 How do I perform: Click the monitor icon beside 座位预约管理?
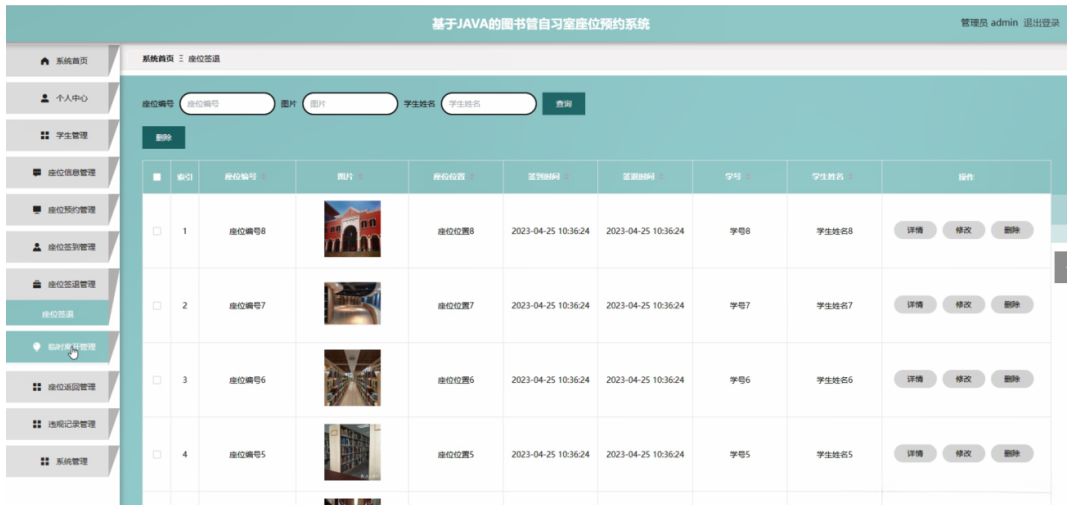(x=37, y=210)
